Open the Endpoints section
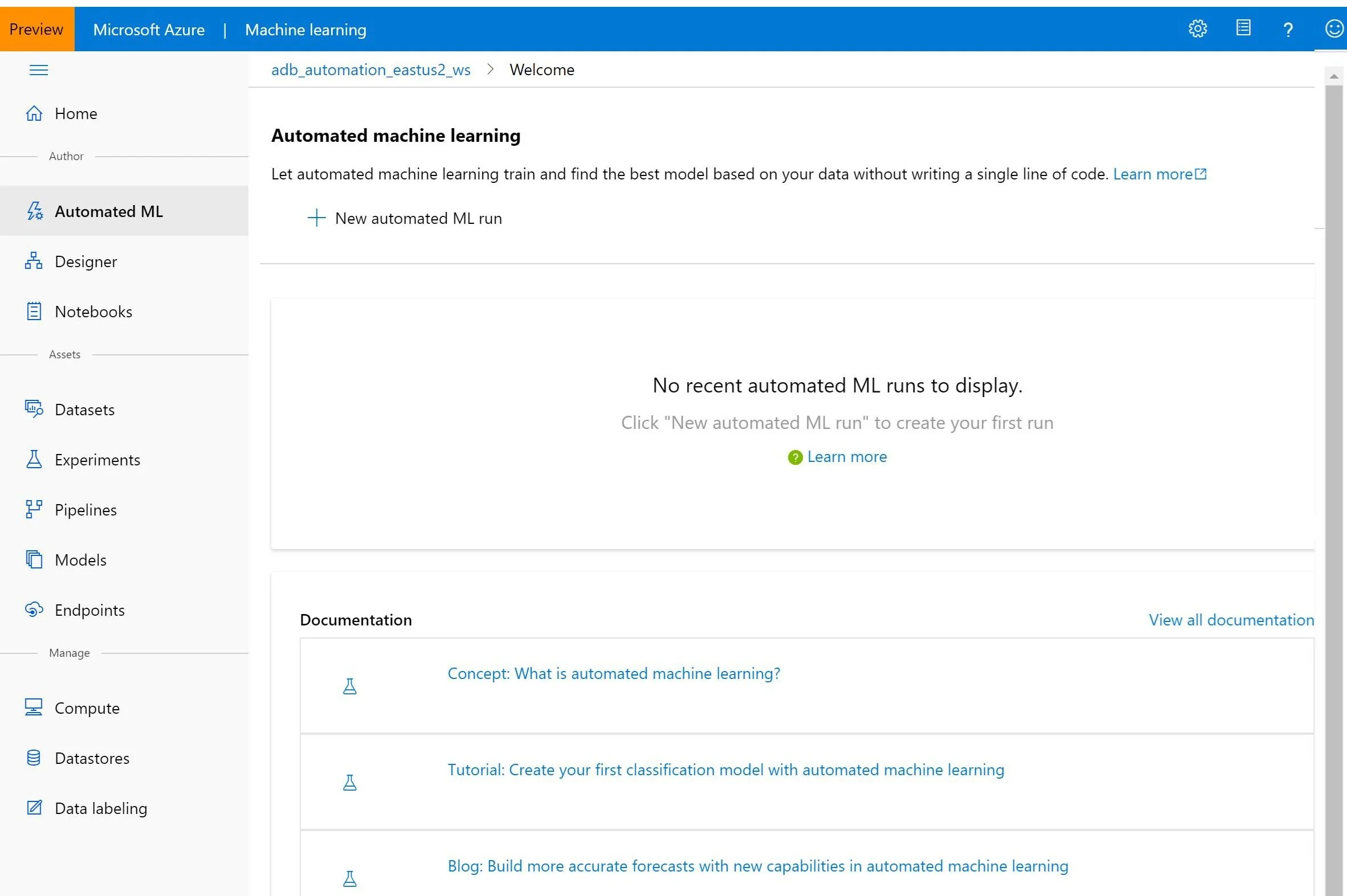Image resolution: width=1347 pixels, height=896 pixels. [x=89, y=609]
